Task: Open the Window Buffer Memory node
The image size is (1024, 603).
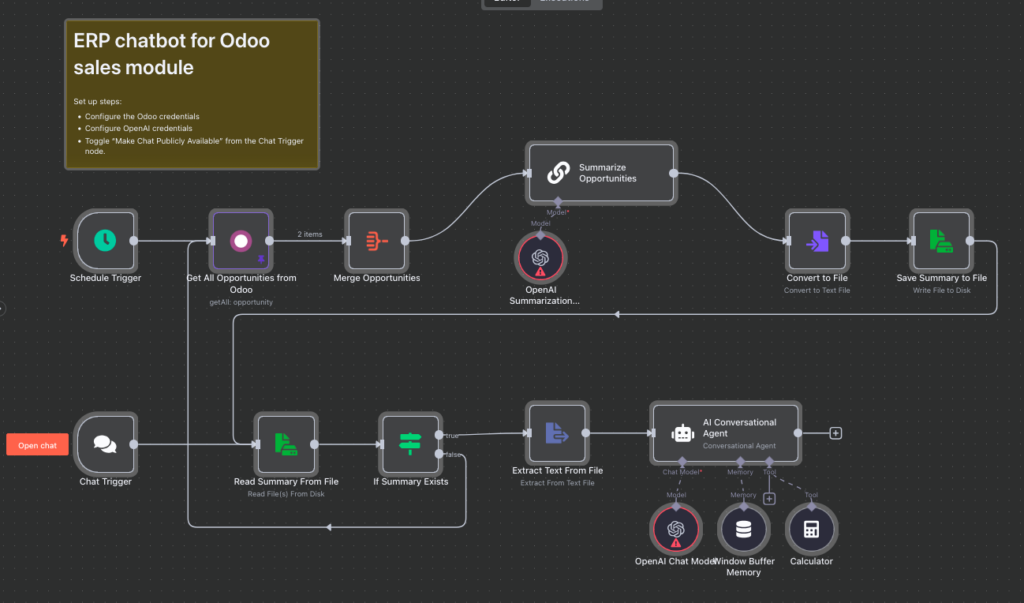Action: pos(743,529)
